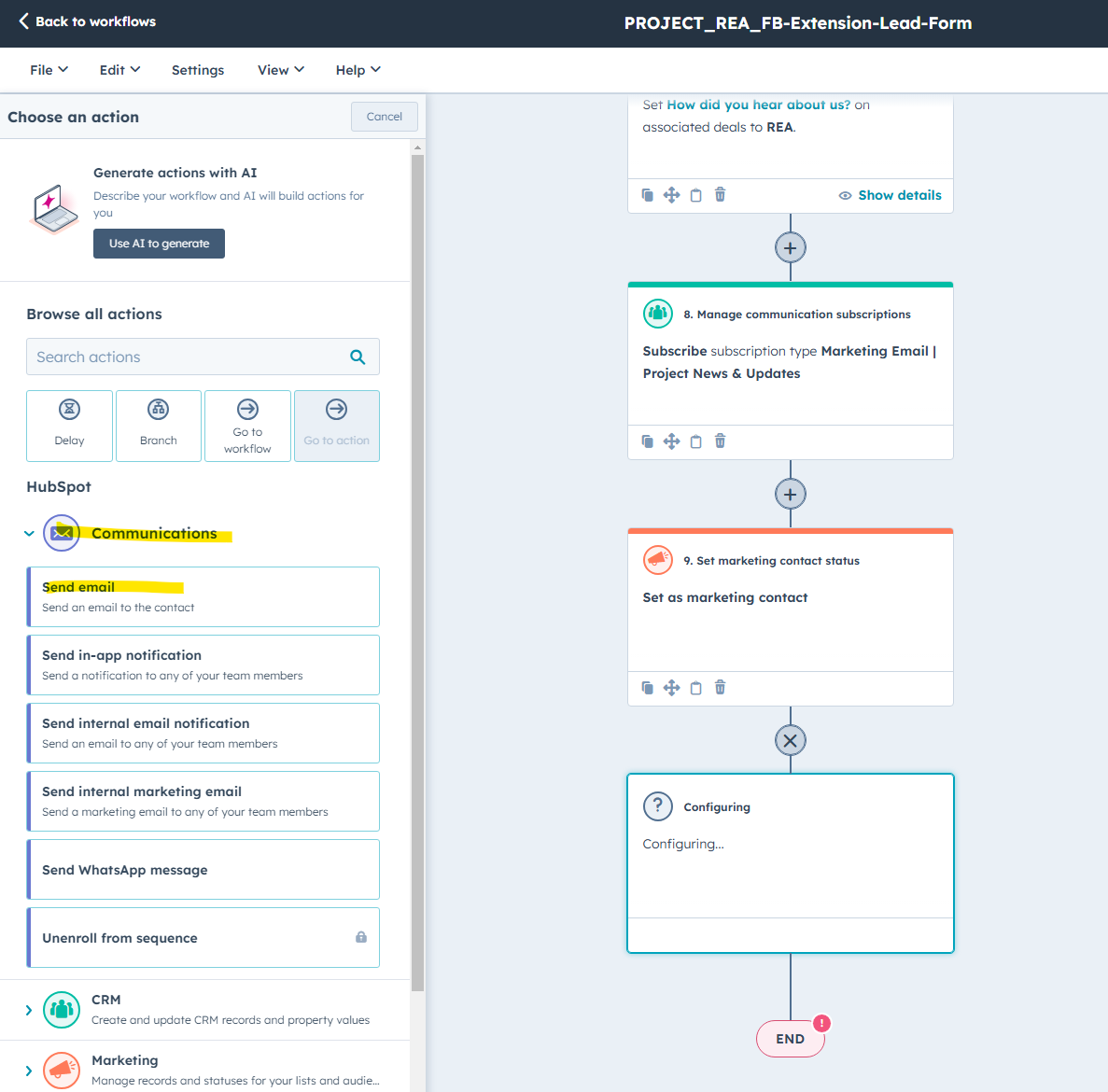The image size is (1108, 1092).
Task: Open the How did you hear about us? property
Action: (x=758, y=105)
